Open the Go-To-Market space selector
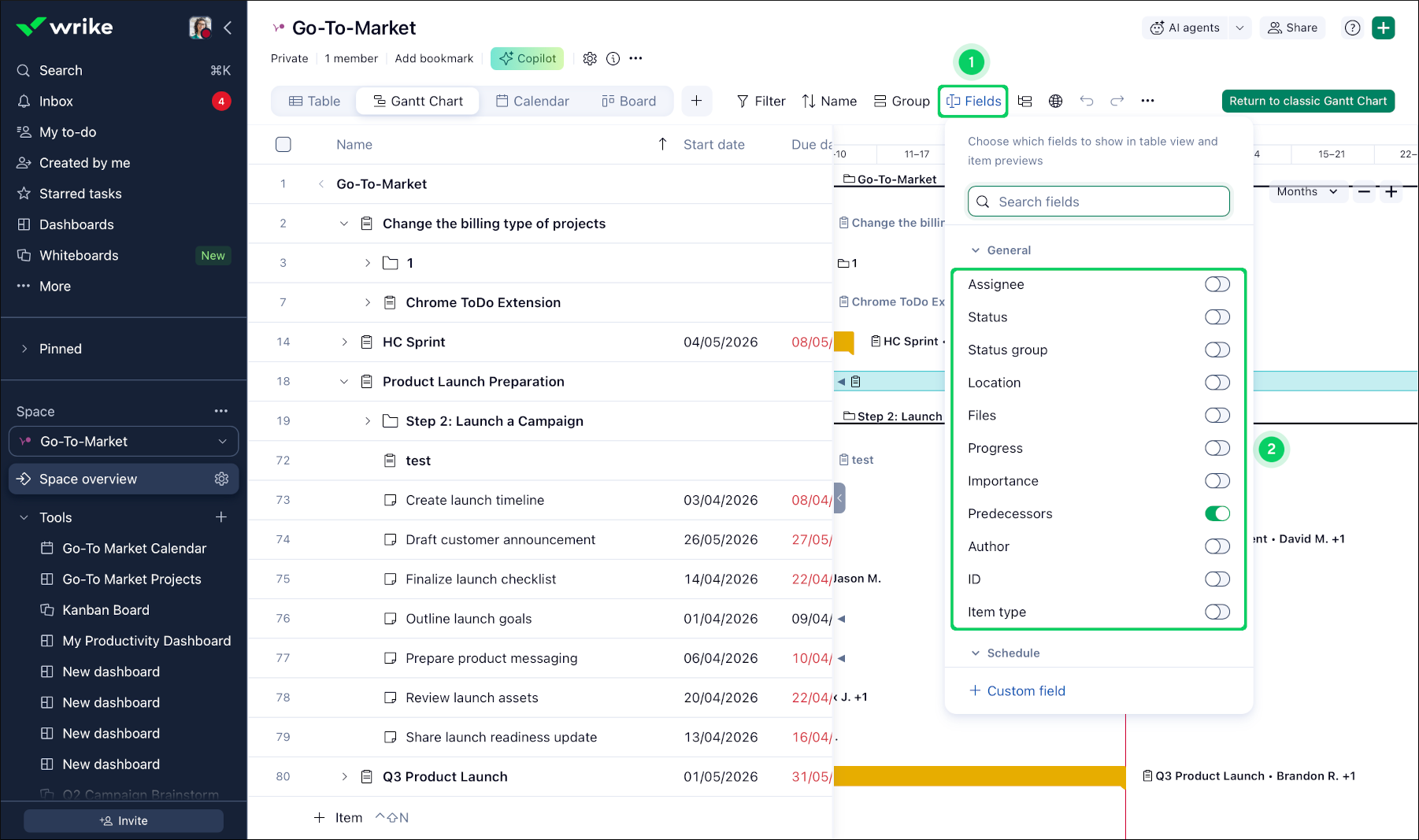This screenshot has height=840, width=1419. pos(124,442)
